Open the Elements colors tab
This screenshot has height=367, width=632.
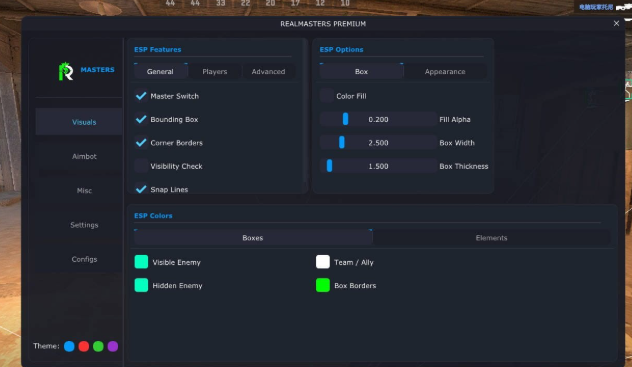(x=491, y=238)
